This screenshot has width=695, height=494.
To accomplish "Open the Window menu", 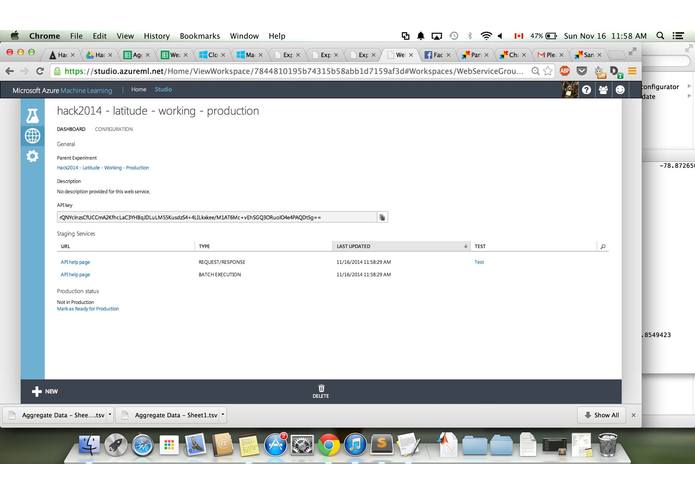I will click(x=244, y=36).
